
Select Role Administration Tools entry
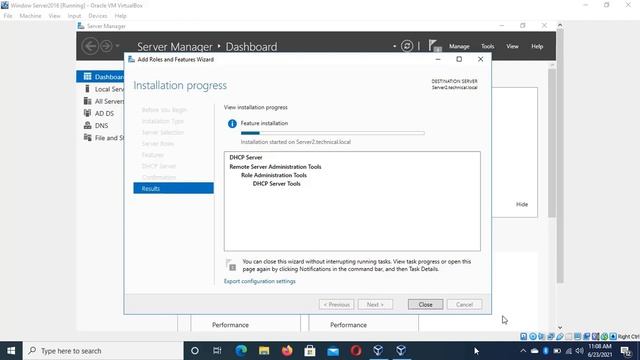[x=274, y=175]
